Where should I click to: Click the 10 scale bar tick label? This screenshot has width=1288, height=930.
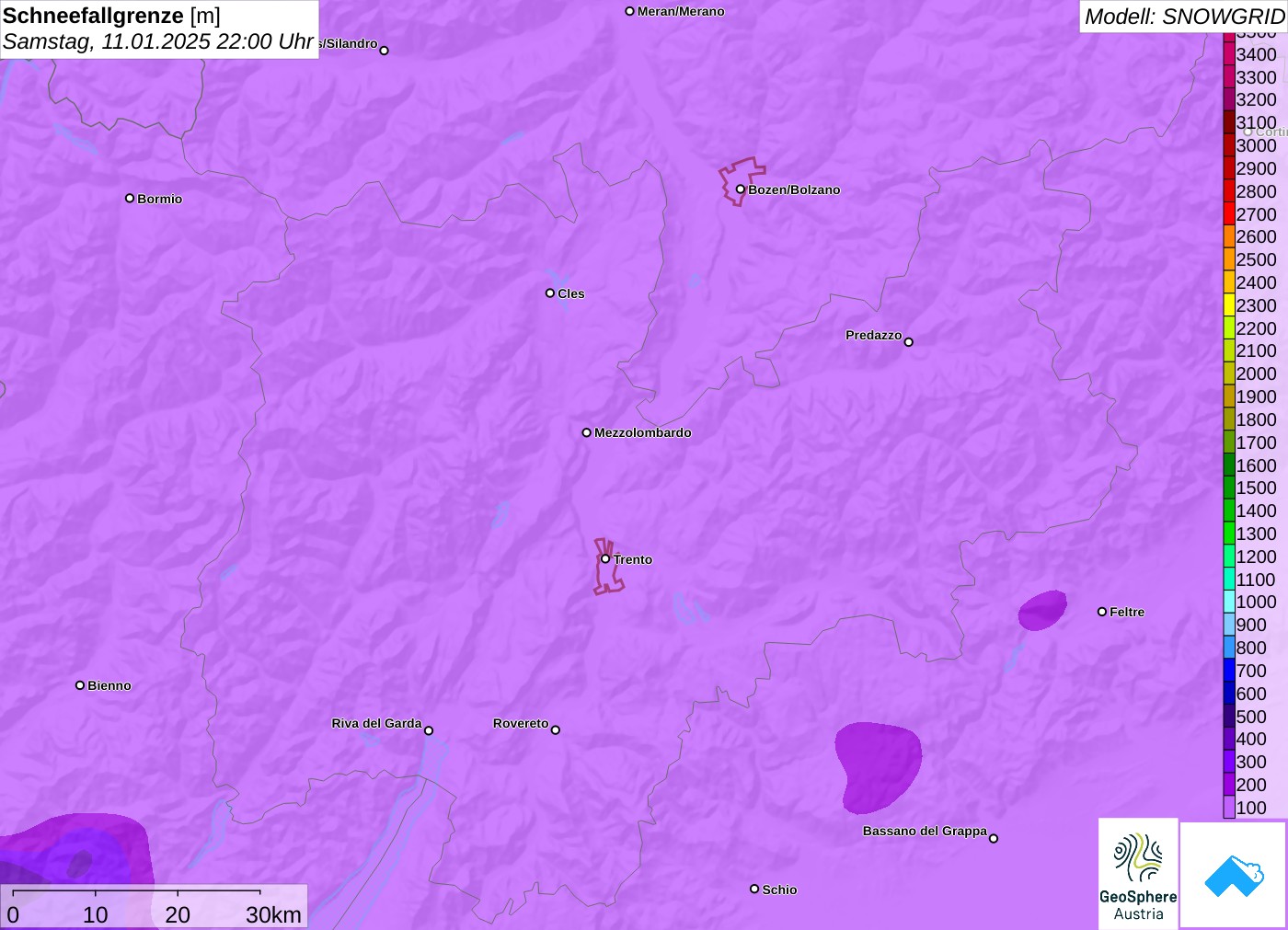coord(96,914)
